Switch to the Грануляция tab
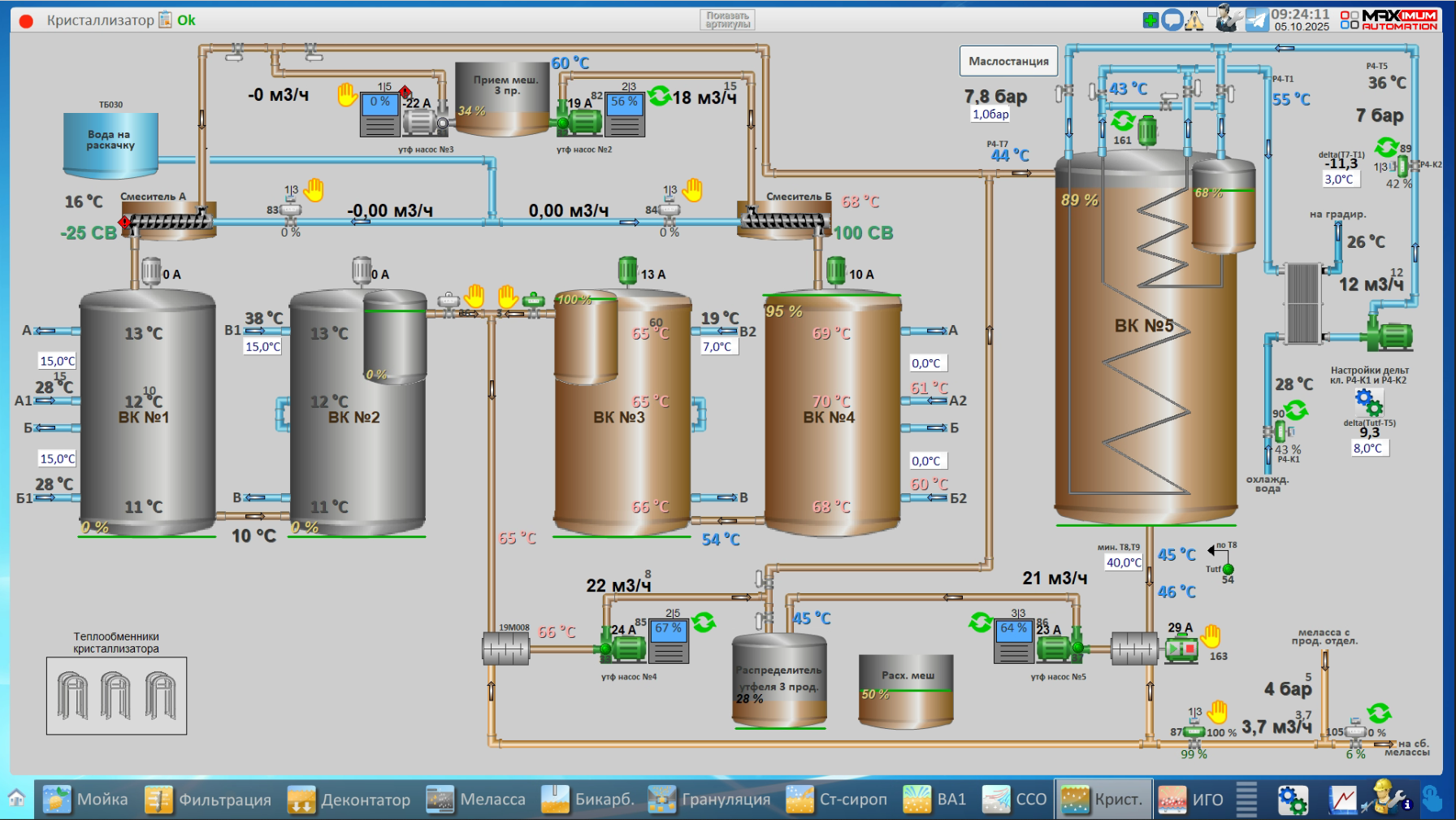 pos(709,800)
